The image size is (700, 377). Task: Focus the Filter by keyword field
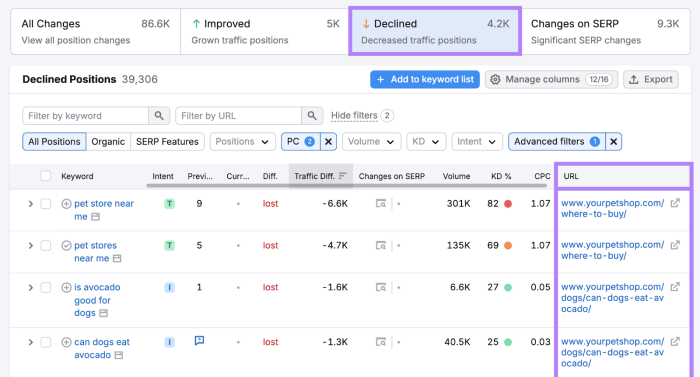86,116
